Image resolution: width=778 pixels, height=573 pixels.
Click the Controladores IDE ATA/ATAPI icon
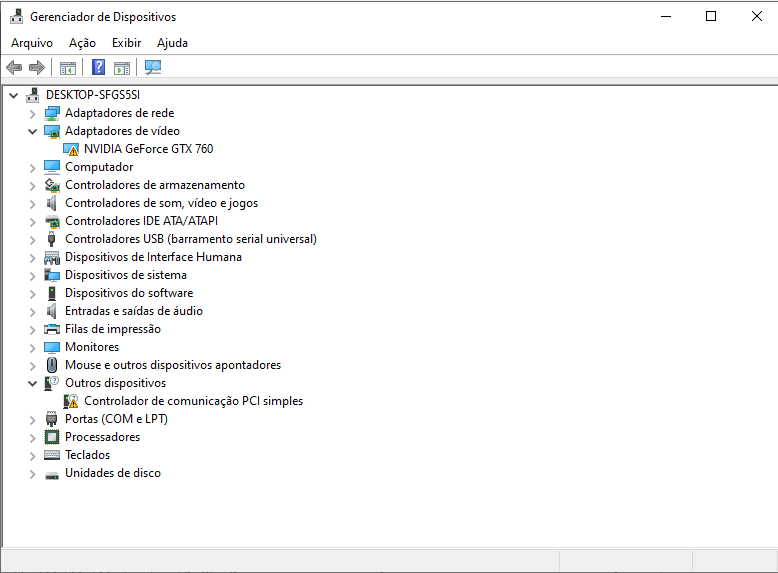tap(52, 221)
